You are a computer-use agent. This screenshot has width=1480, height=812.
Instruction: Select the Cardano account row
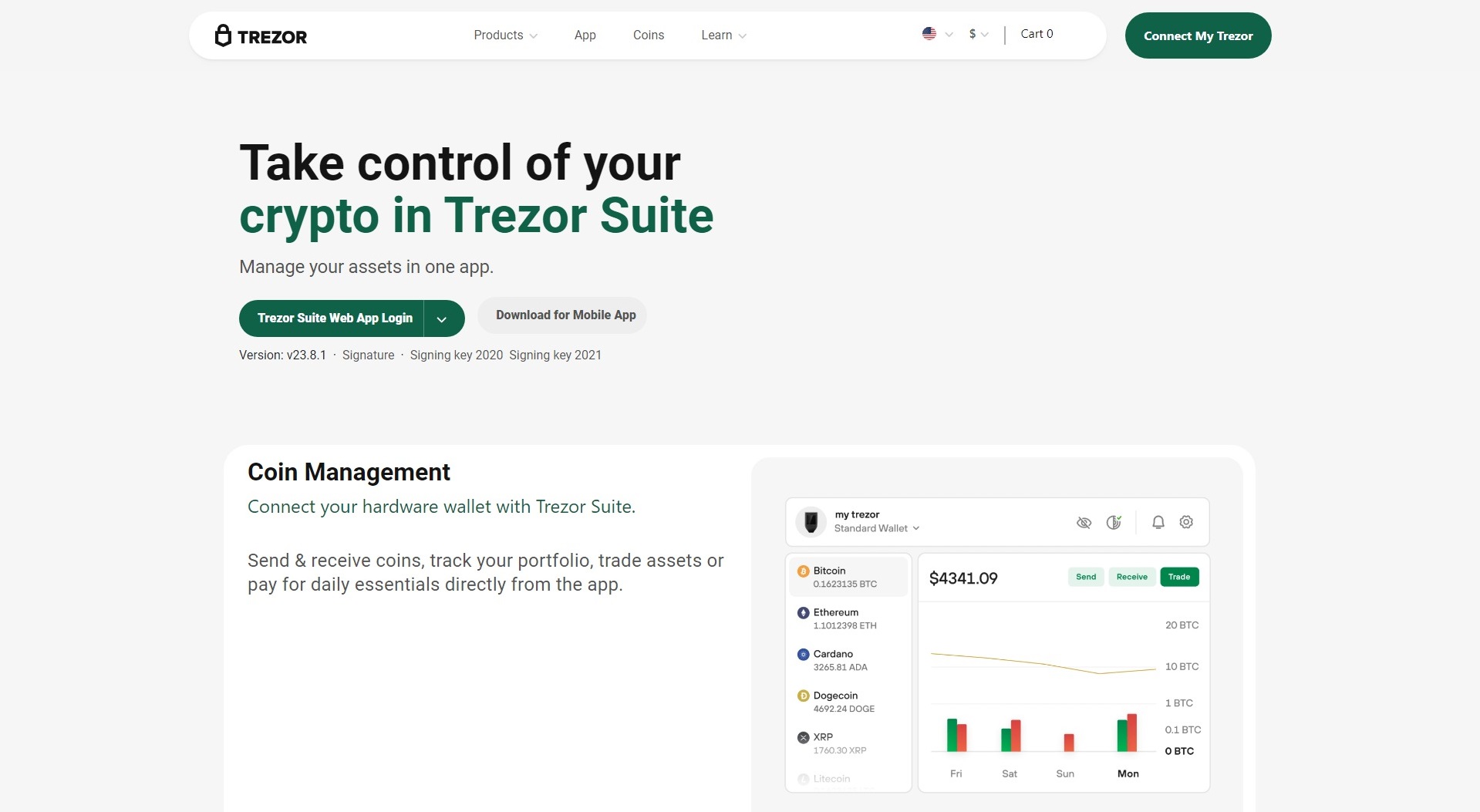[x=848, y=660]
